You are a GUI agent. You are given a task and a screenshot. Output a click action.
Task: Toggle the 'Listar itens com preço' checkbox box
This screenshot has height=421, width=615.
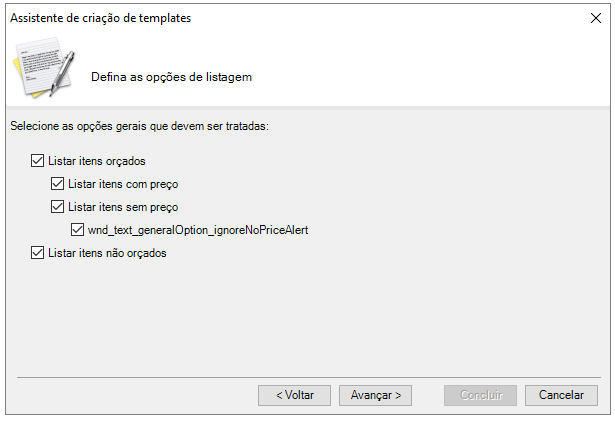tap(57, 184)
